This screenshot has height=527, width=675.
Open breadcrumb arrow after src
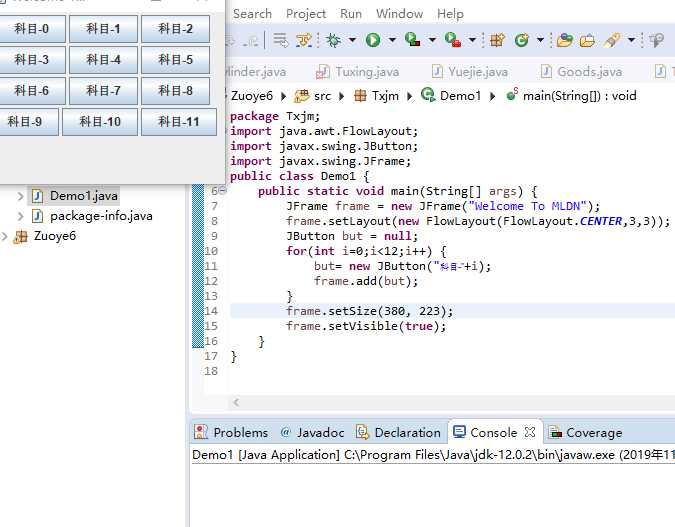pos(341,96)
